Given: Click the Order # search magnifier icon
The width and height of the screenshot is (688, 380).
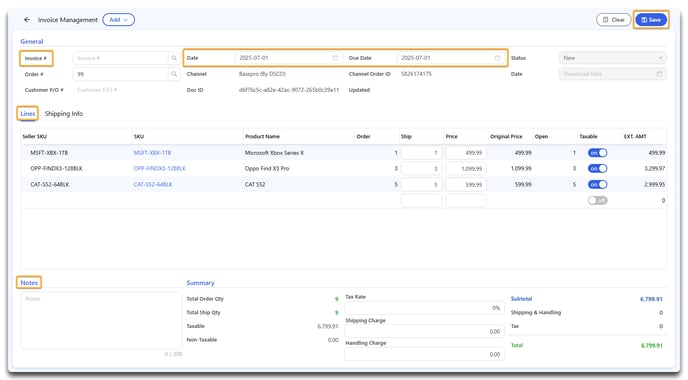Looking at the screenshot, I should [174, 74].
